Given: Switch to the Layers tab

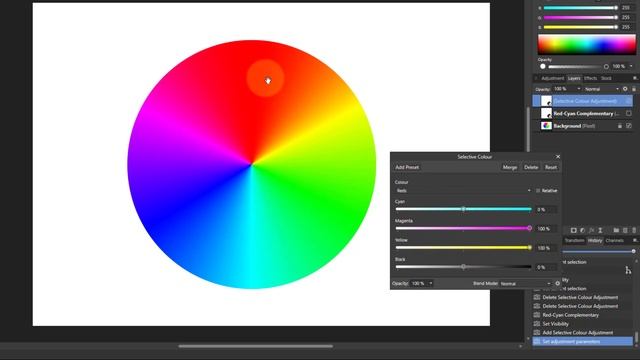Looking at the screenshot, I should (x=574, y=78).
